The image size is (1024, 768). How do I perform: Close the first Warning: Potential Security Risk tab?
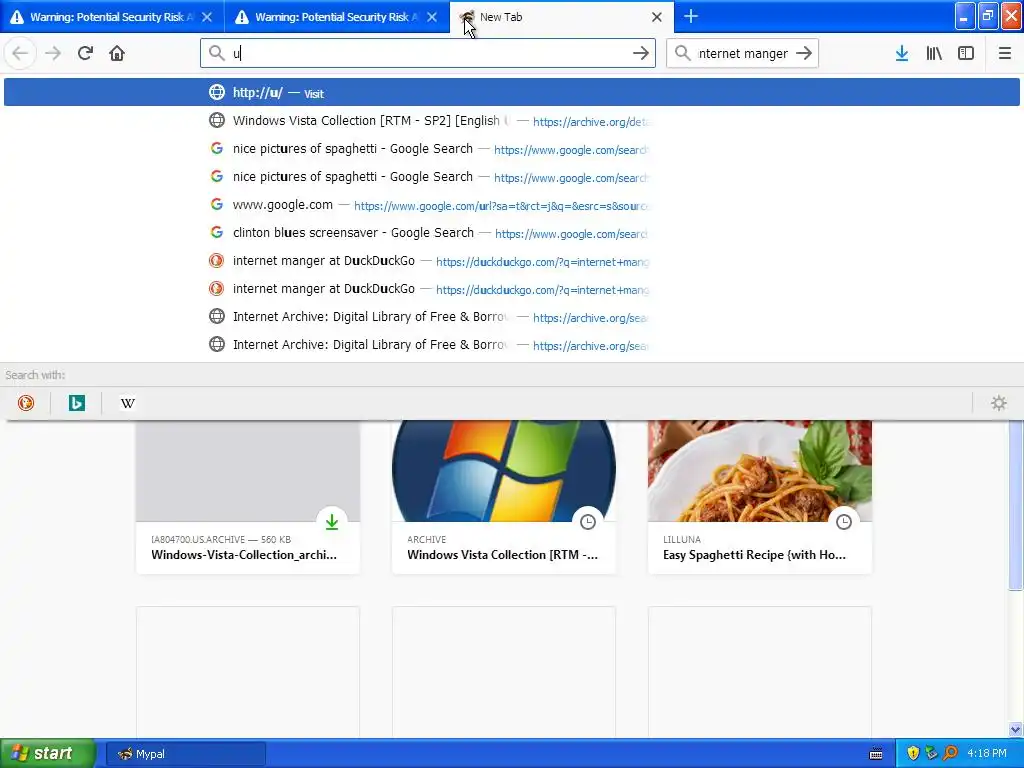(207, 17)
